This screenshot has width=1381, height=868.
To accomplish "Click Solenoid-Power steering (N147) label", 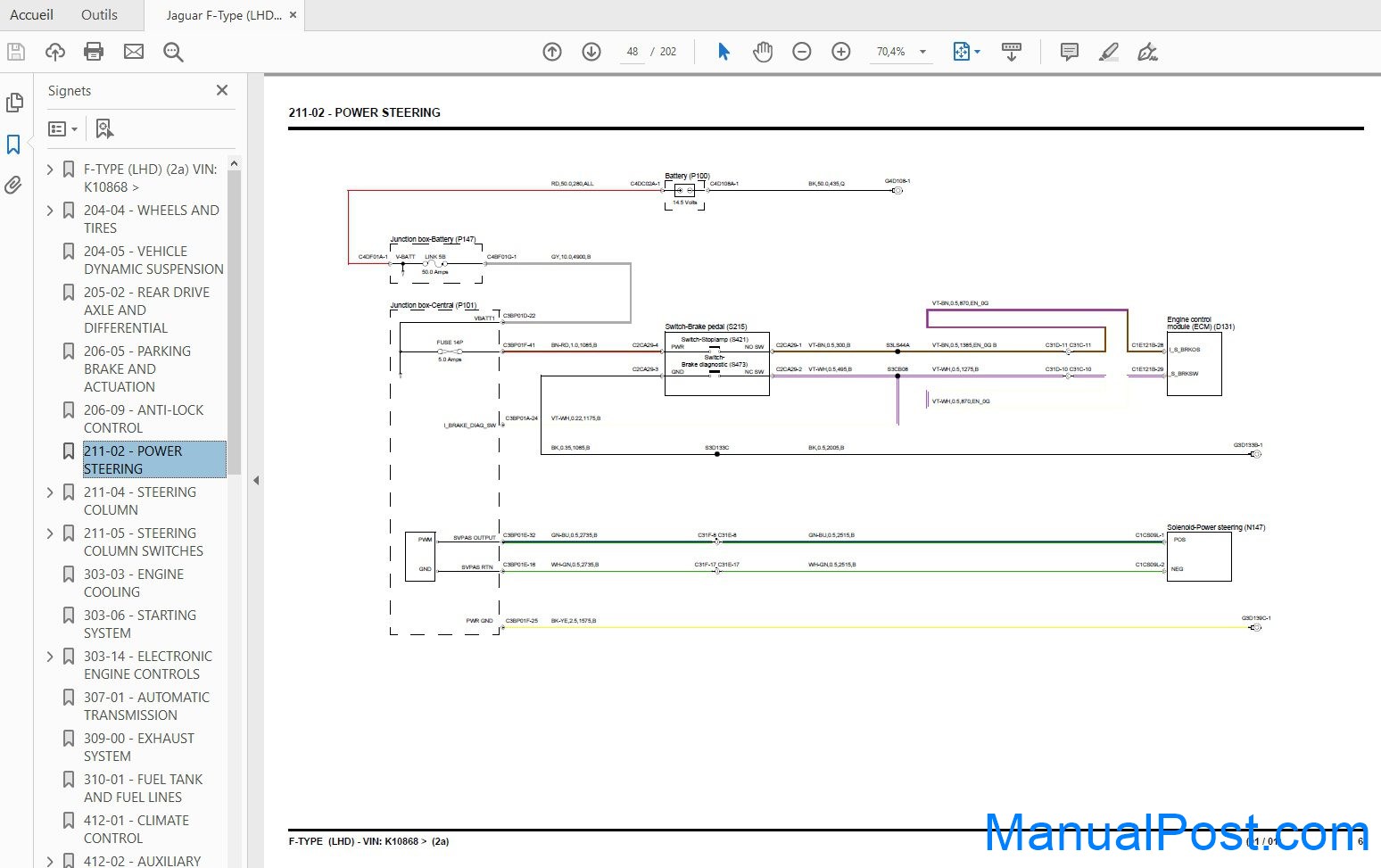I will pos(1216,527).
